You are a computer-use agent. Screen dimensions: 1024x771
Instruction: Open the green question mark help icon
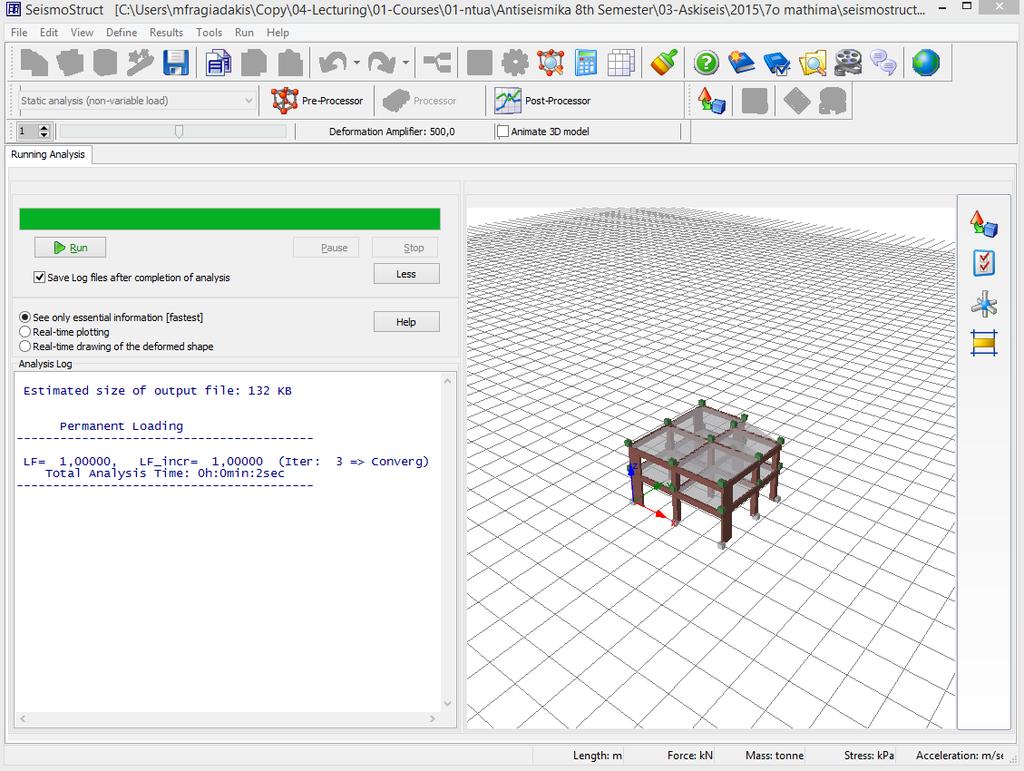point(706,63)
